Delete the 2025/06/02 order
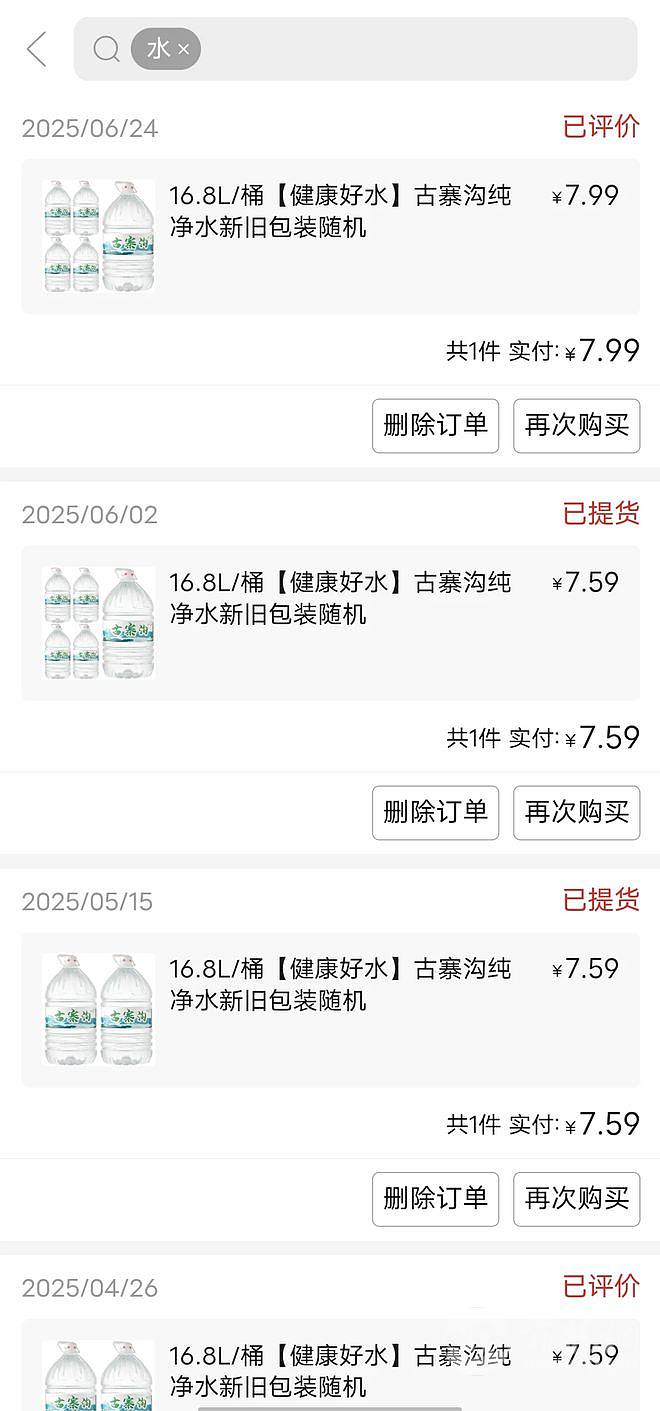The image size is (660, 1411). 435,812
